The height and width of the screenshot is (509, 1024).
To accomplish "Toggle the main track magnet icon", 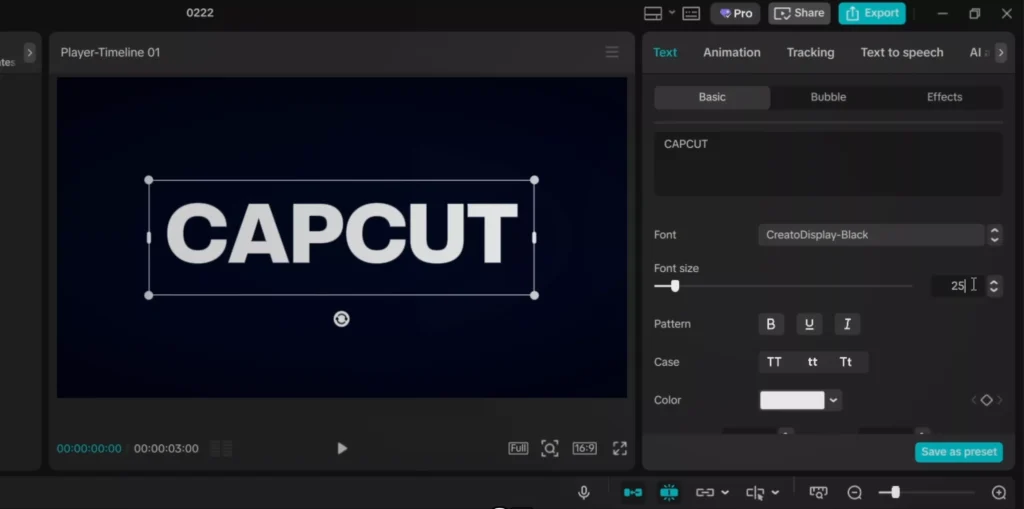I will click(632, 493).
